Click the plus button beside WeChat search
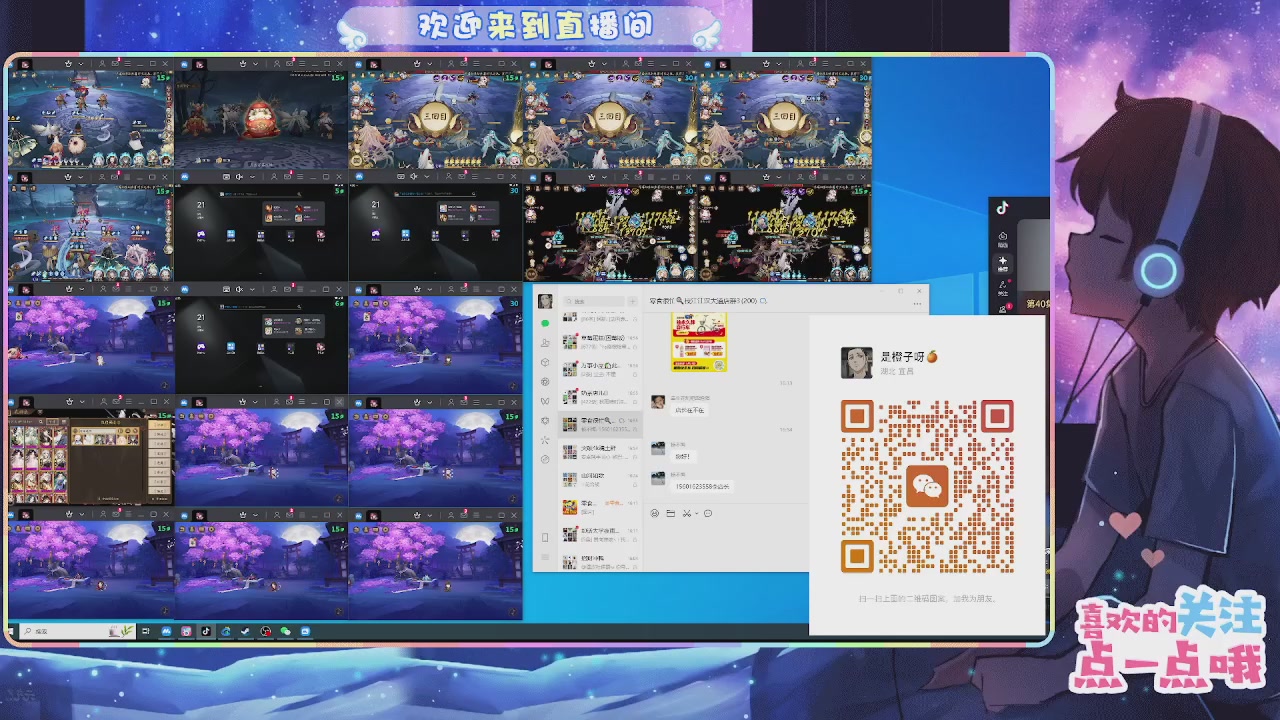 (x=633, y=301)
